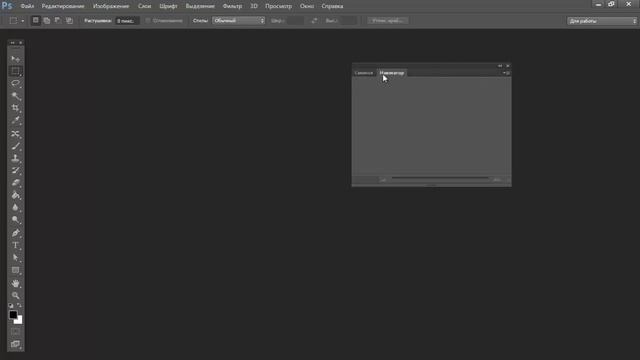
Task: Open the Навигатор panel options menu
Action: click(507, 73)
